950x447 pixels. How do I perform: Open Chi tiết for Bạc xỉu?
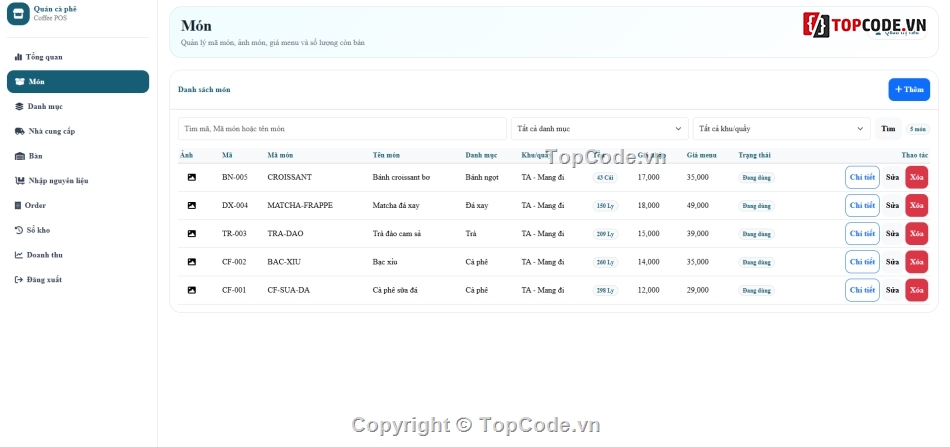[x=862, y=262]
